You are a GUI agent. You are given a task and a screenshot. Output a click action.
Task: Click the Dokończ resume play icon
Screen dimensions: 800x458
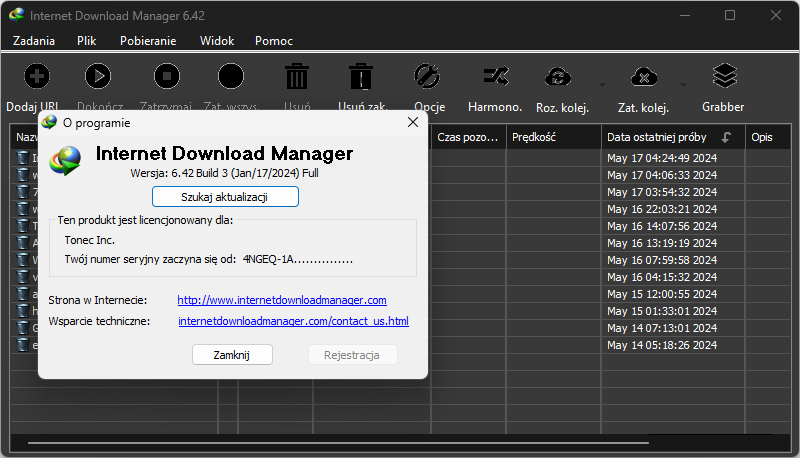(98, 77)
